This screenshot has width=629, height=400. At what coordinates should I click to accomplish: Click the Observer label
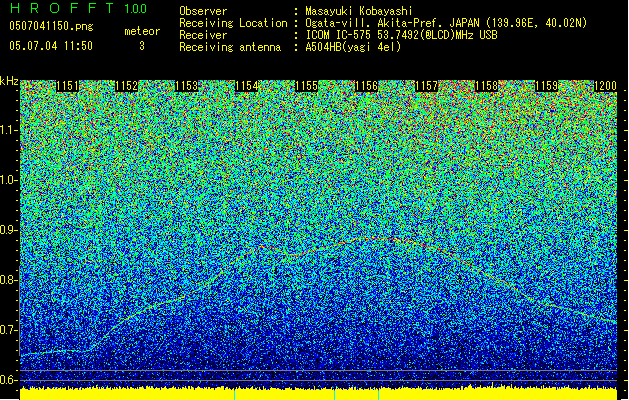point(203,11)
